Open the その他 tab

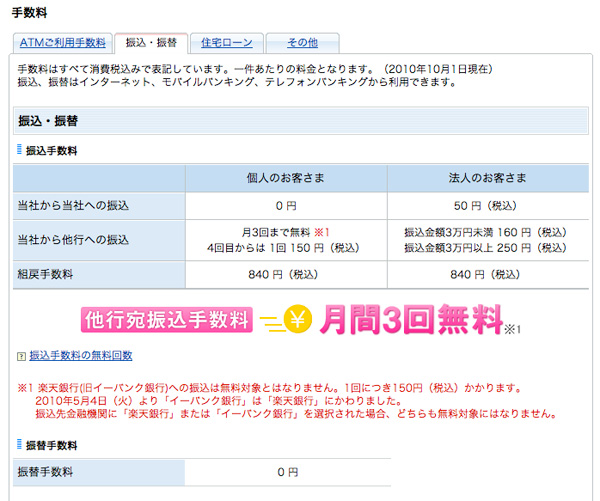tap(302, 43)
